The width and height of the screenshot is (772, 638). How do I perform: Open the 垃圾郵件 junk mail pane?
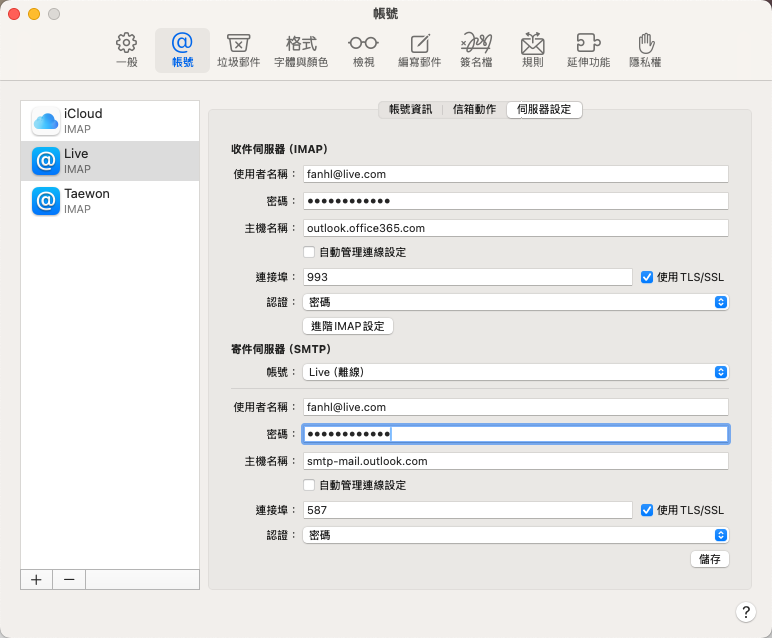click(238, 50)
